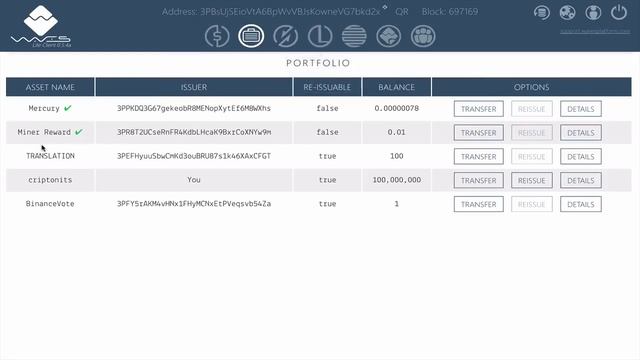Viewport: 640px width, 360px height.
Task: Open the Leasing tab with L icon
Action: point(320,36)
